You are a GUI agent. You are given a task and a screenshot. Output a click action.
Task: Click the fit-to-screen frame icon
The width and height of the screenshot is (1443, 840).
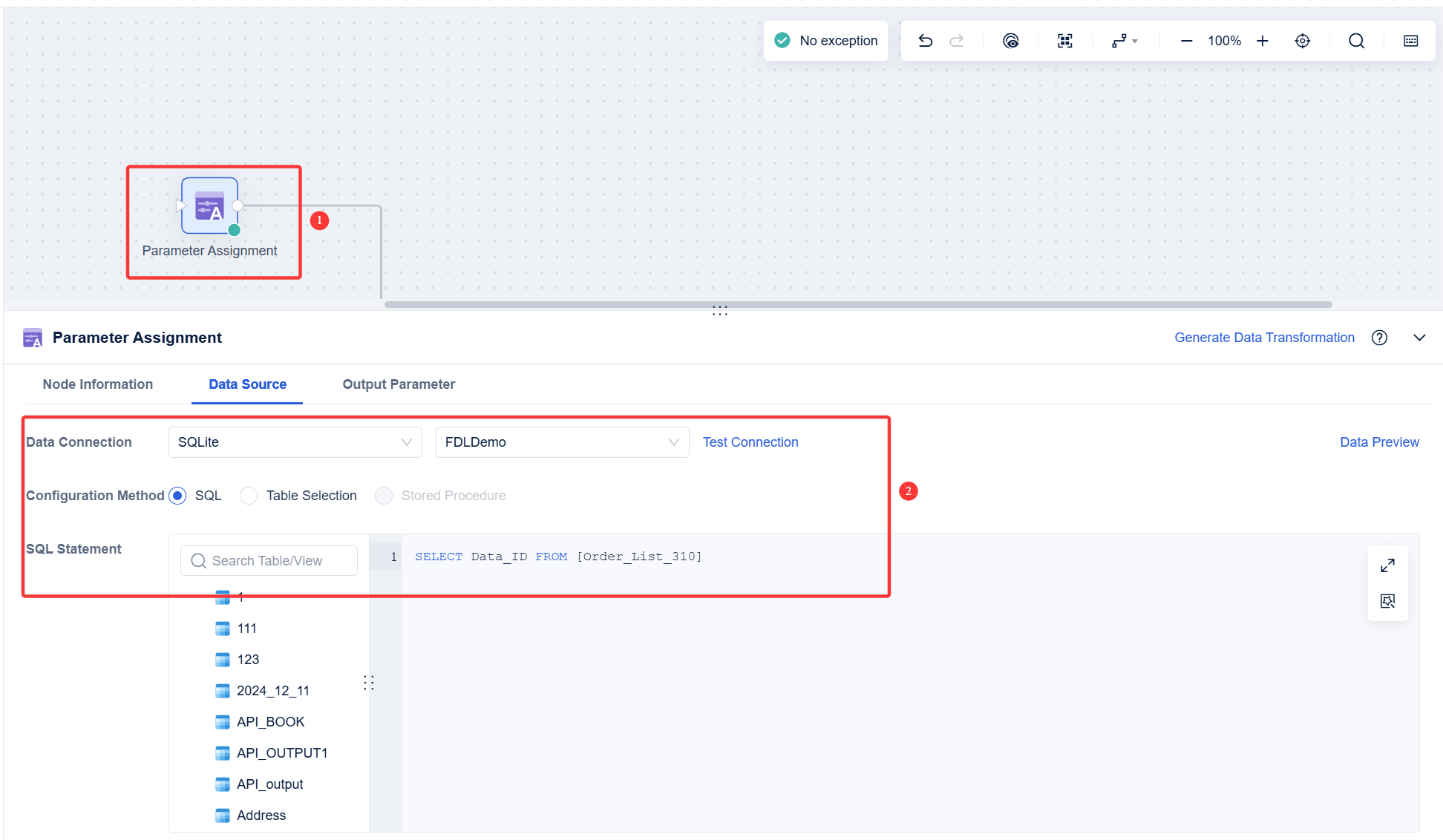pyautogui.click(x=1064, y=41)
